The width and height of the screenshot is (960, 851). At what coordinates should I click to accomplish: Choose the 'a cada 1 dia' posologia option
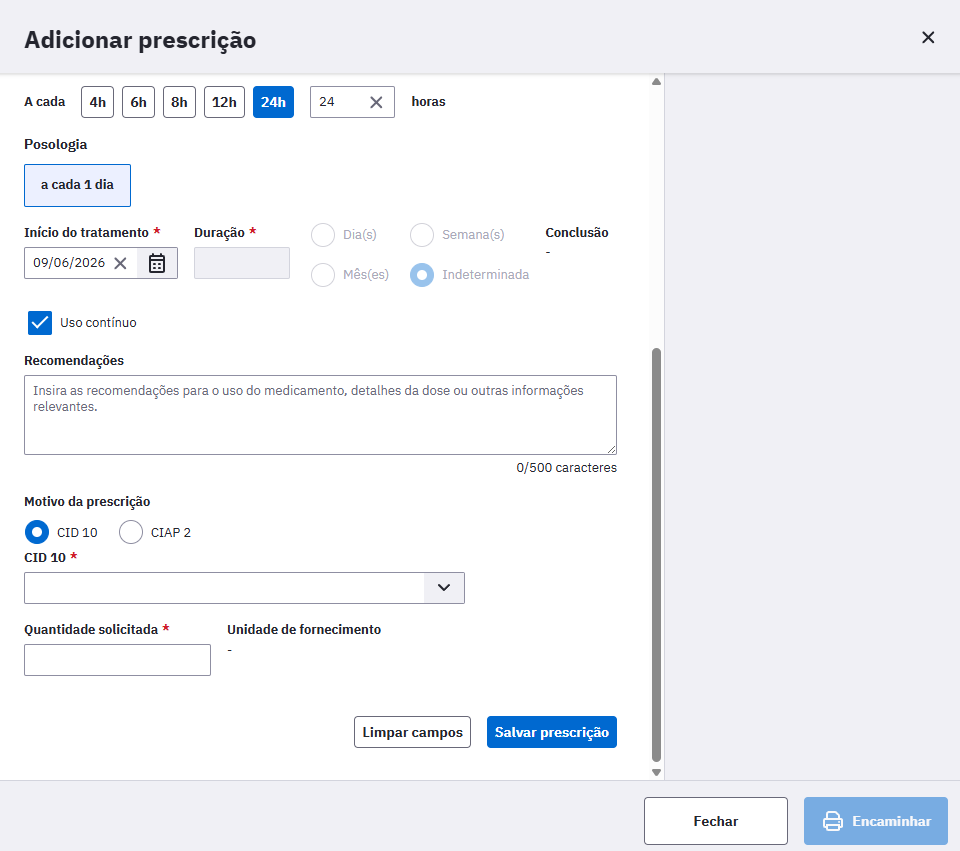(x=77, y=185)
